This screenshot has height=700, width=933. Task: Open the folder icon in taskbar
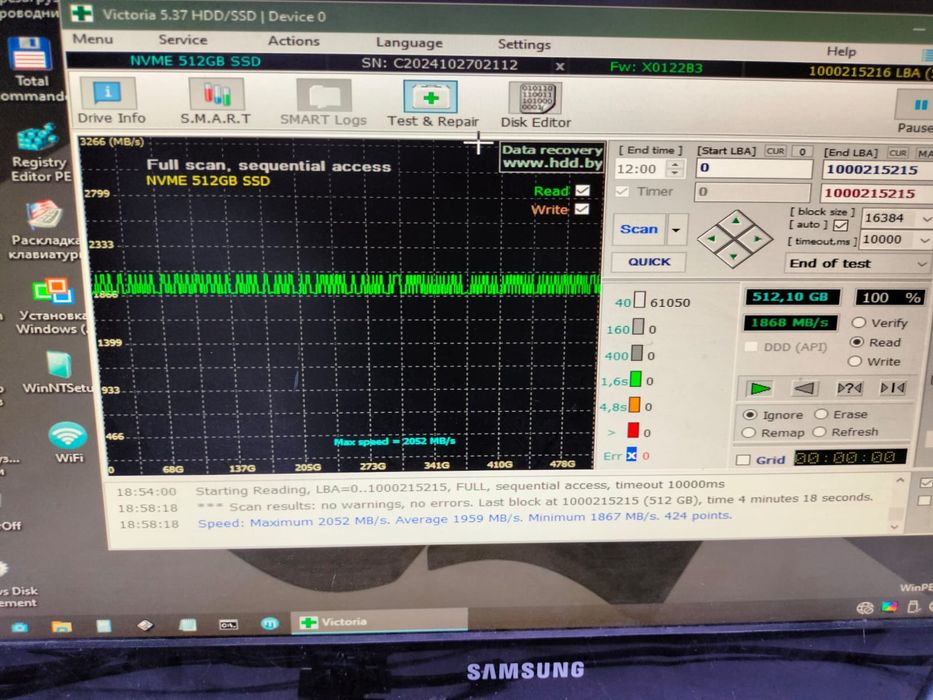pyautogui.click(x=61, y=626)
